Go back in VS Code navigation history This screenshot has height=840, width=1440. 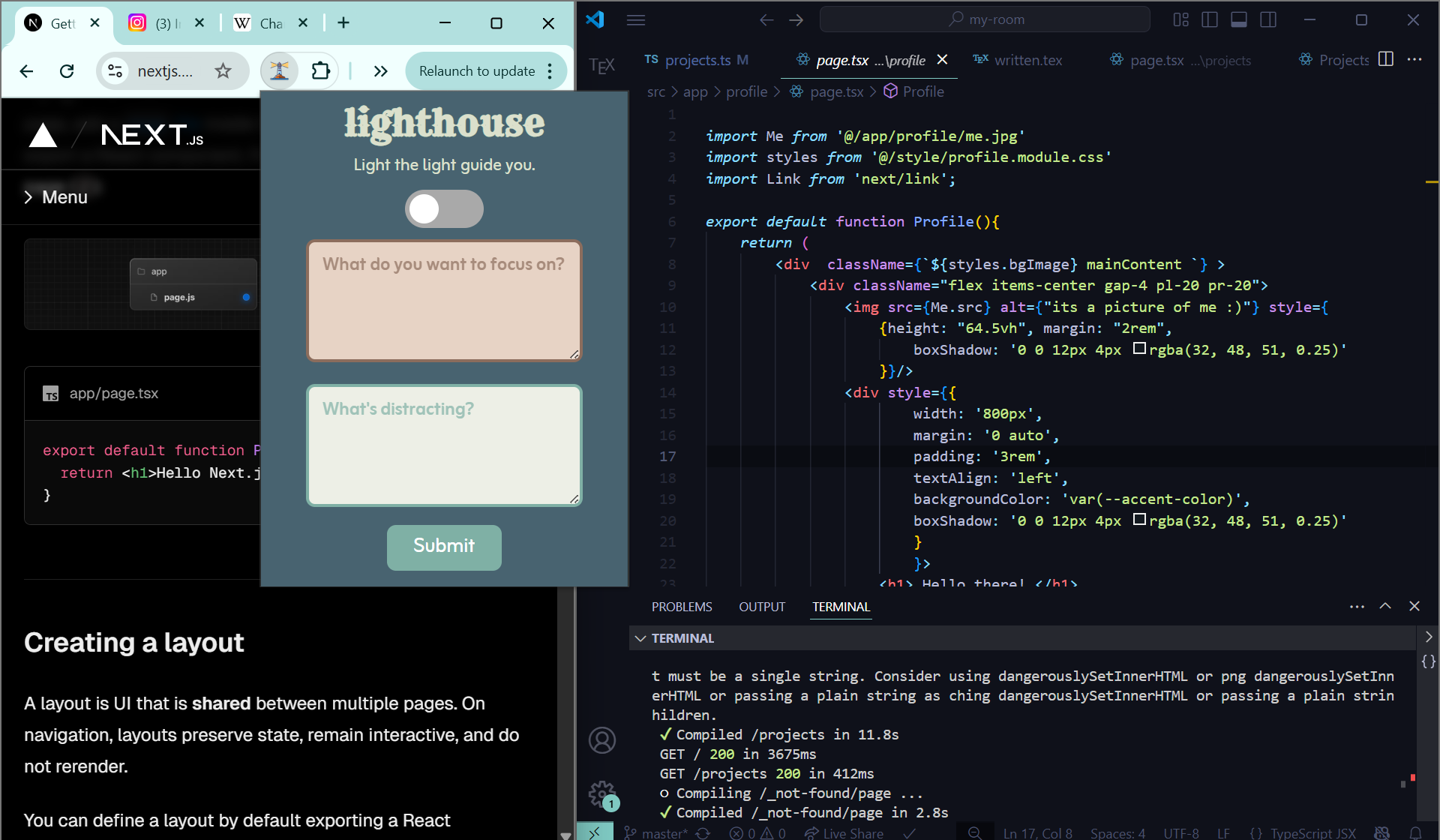[x=766, y=20]
